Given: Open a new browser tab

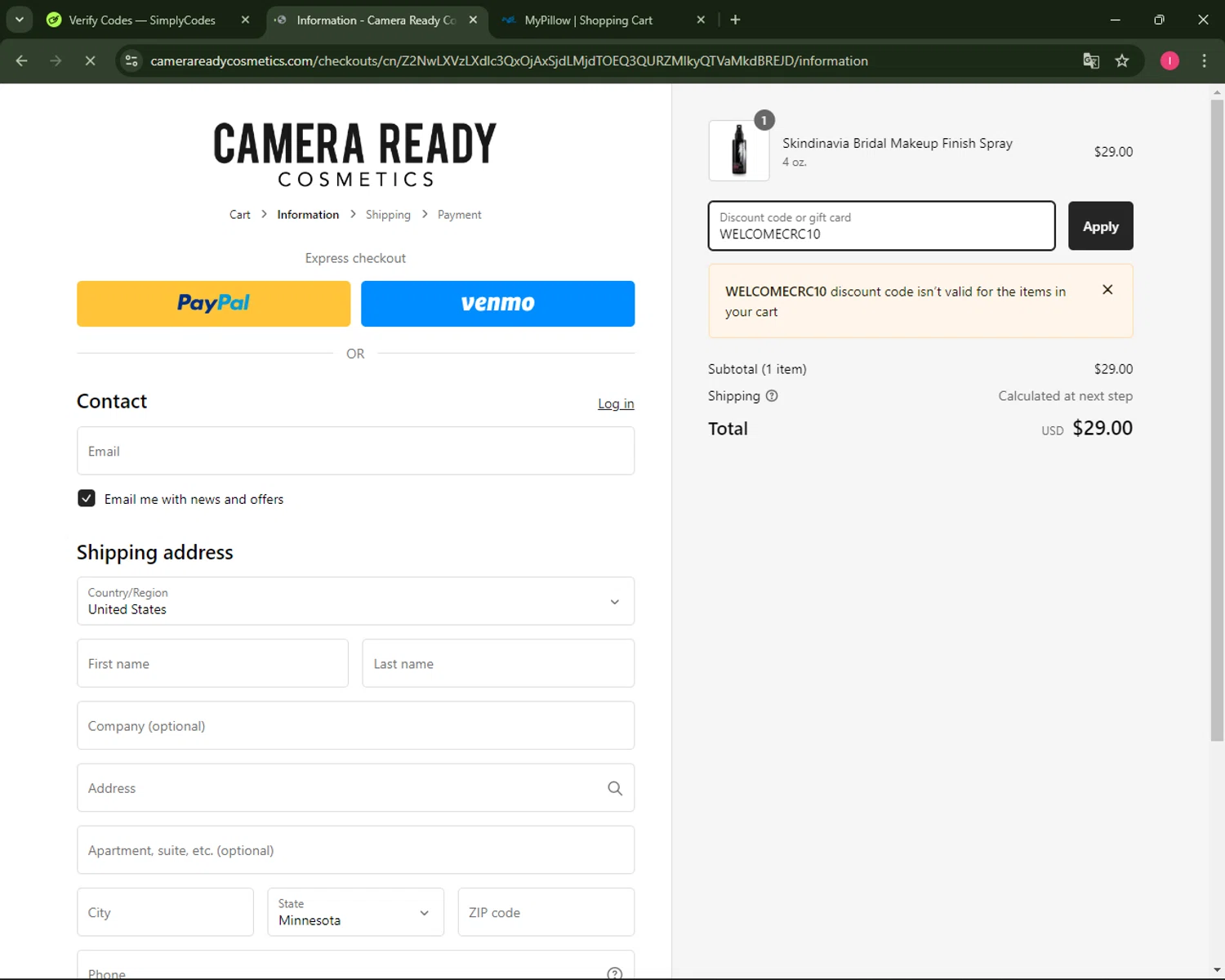Looking at the screenshot, I should click(735, 20).
